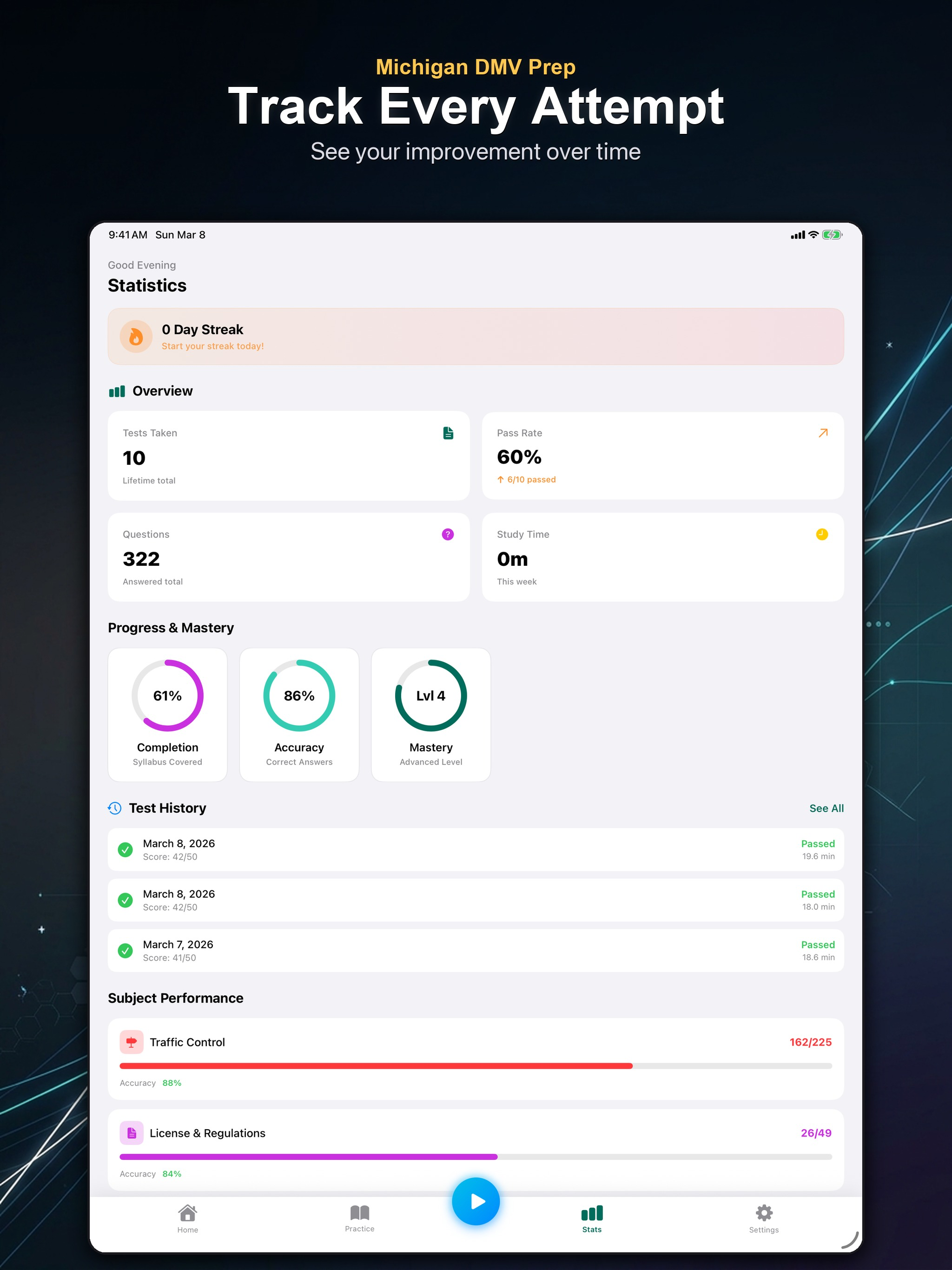Click the Start your streak today! text
The image size is (952, 1270).
pyautogui.click(x=212, y=346)
